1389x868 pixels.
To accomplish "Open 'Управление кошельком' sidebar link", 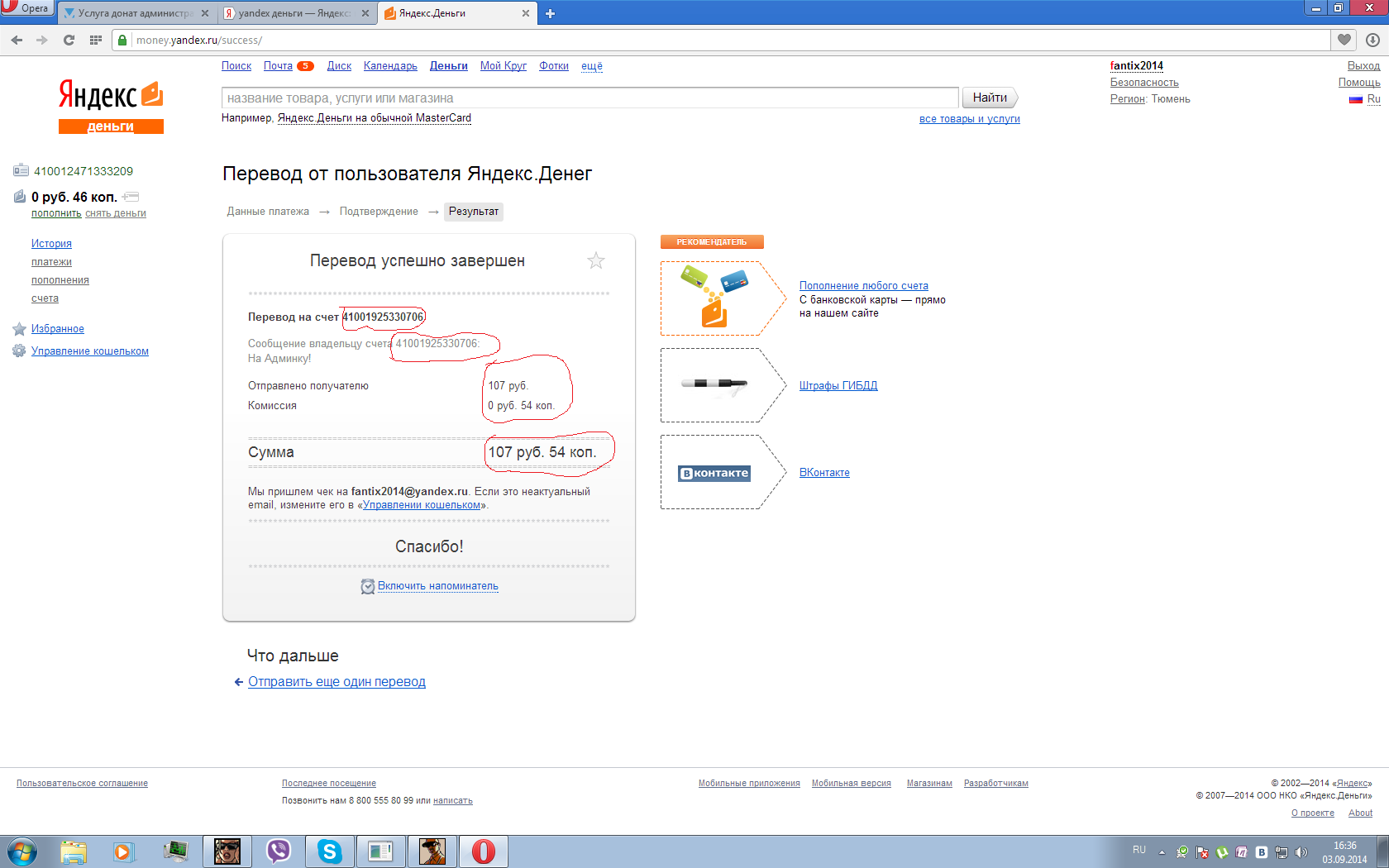I will [90, 351].
